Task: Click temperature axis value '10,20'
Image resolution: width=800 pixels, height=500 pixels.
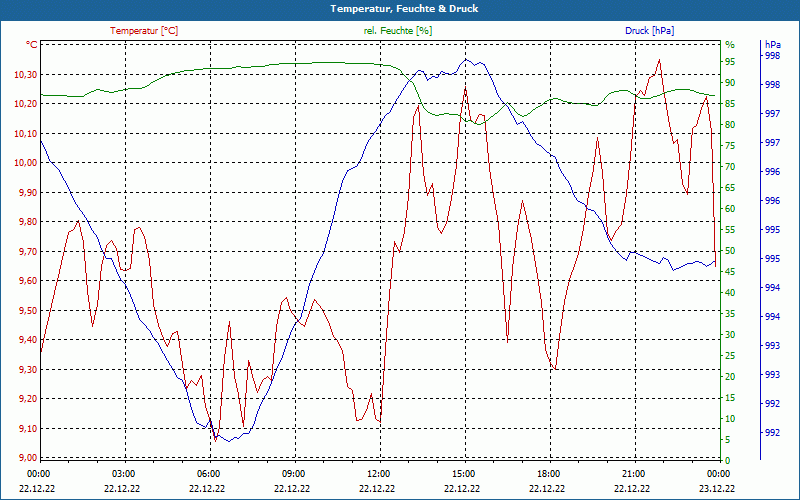Action: pos(26,104)
